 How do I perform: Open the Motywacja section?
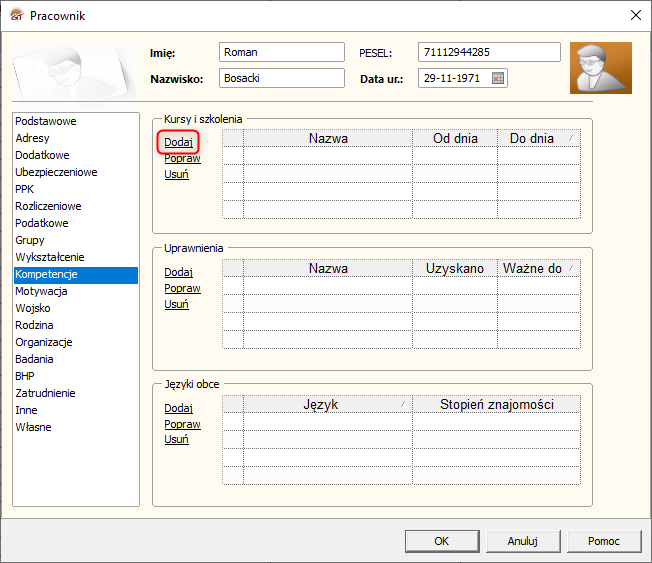coord(76,291)
